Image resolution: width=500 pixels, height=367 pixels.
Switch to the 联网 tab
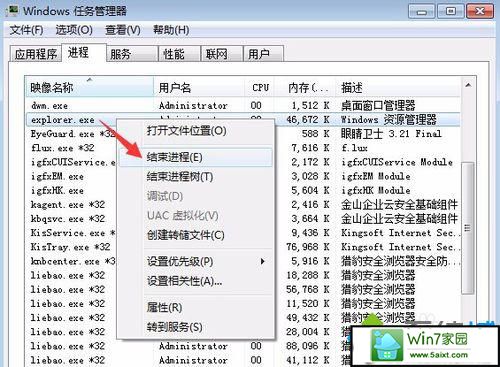(x=221, y=54)
